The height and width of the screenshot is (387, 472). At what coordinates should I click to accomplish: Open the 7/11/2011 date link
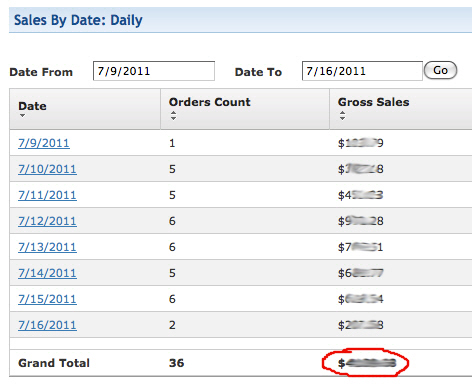click(x=47, y=195)
